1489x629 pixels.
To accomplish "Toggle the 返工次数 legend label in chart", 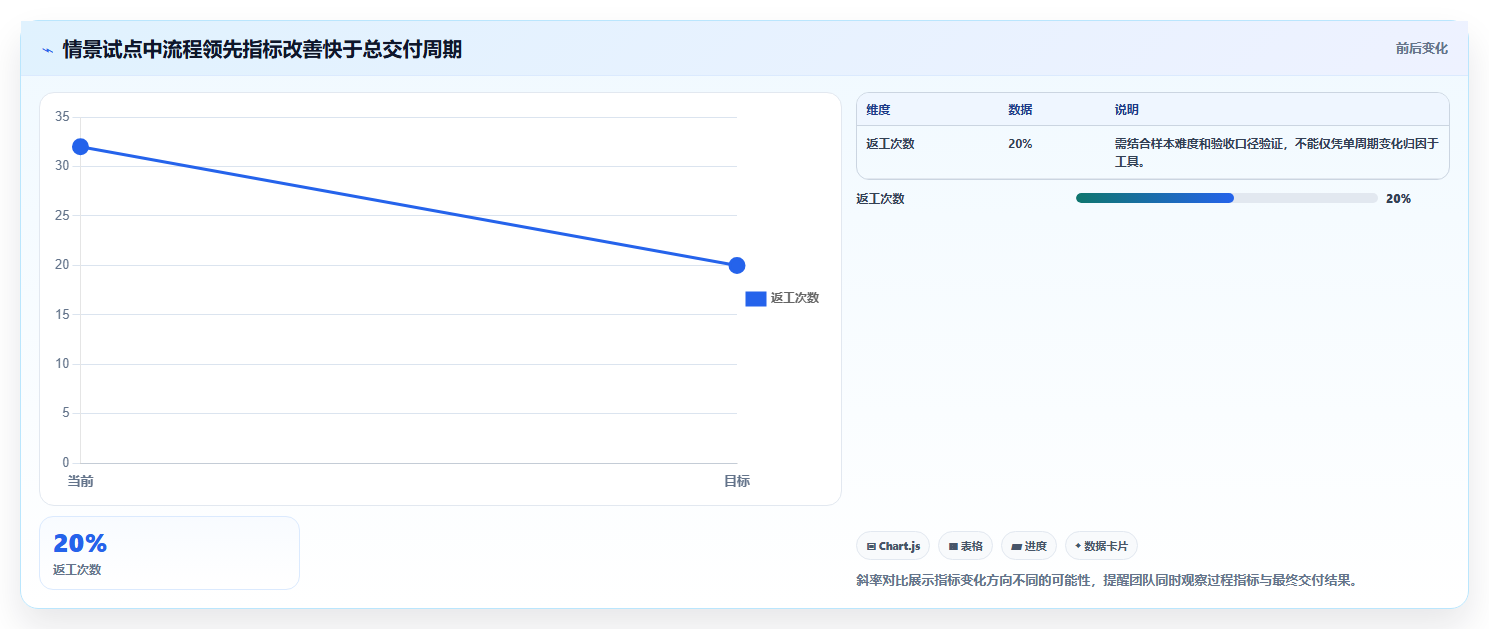I will [x=795, y=298].
